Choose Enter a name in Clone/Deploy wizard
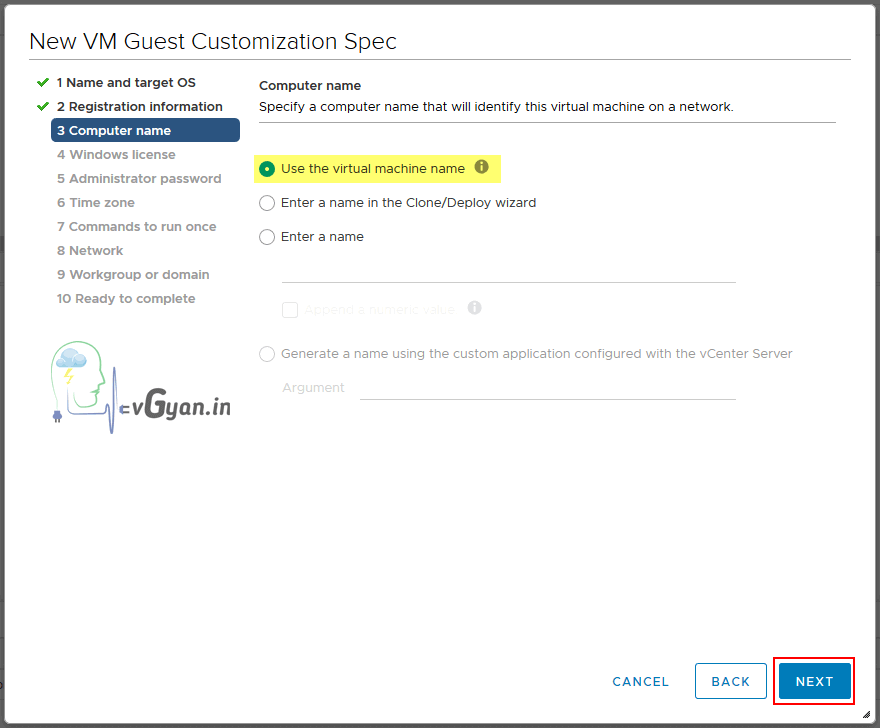Viewport: 880px width, 728px height. click(x=267, y=203)
